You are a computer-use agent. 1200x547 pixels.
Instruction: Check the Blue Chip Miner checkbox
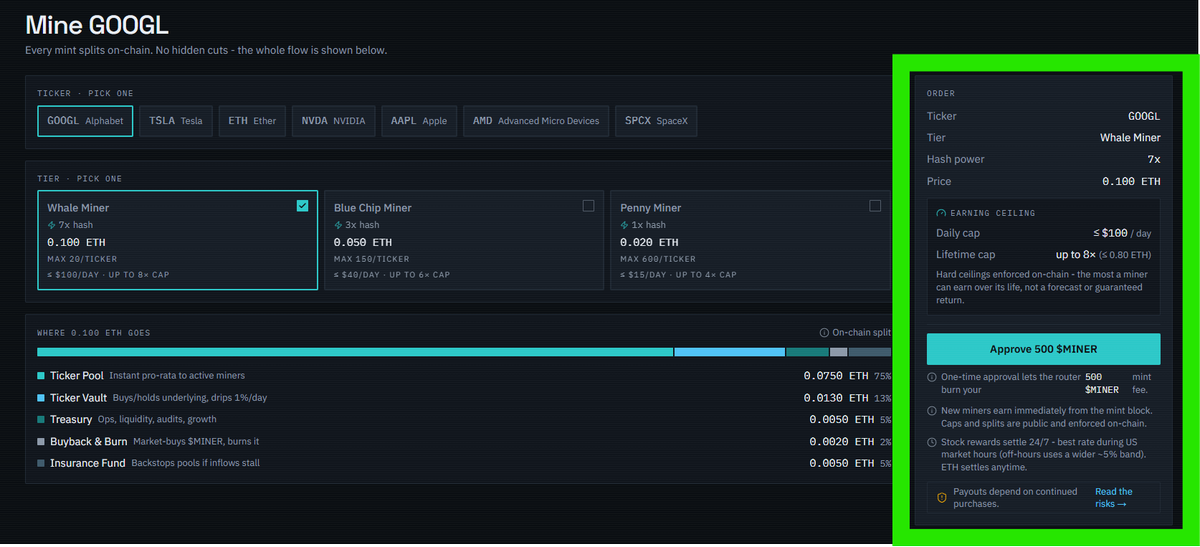[588, 206]
